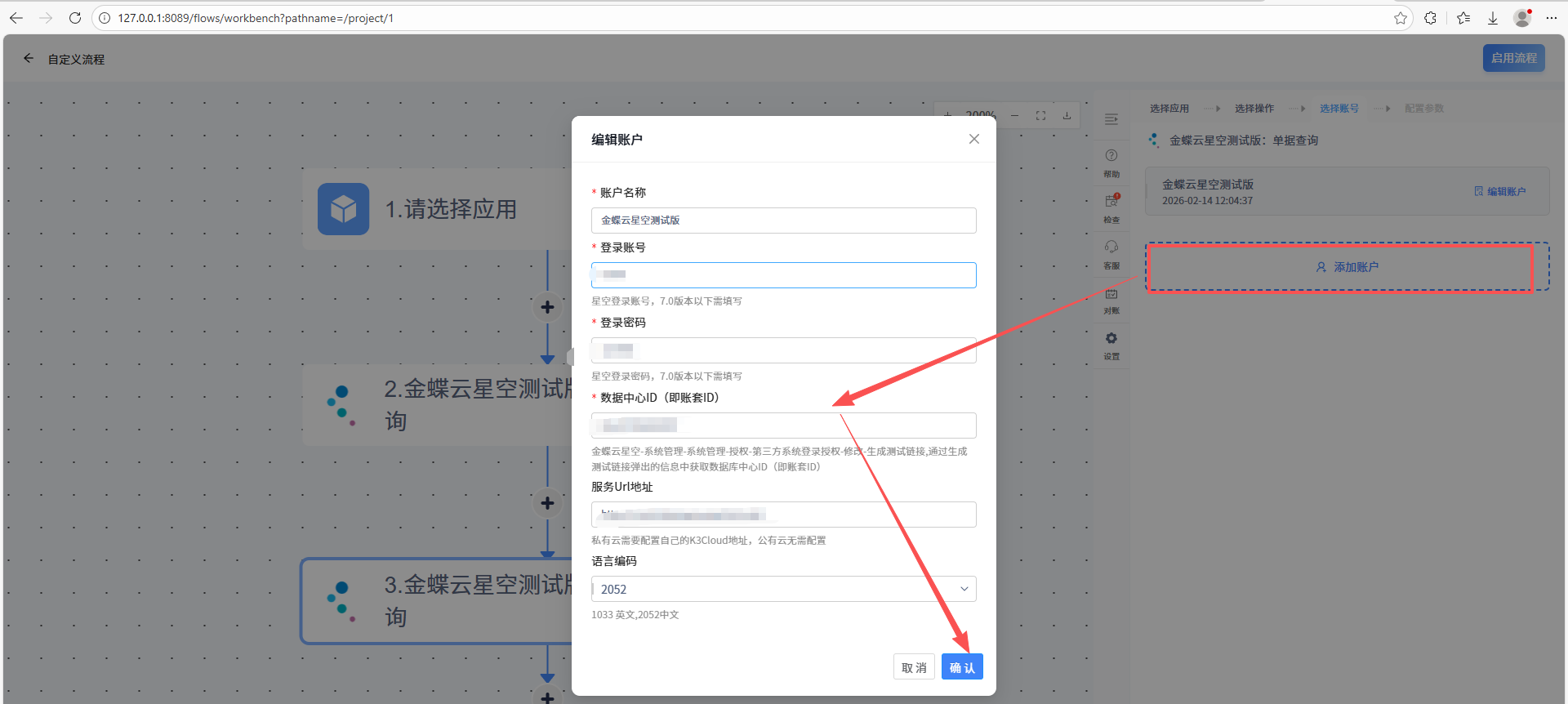Image resolution: width=1568 pixels, height=704 pixels.
Task: Switch to the 选择操作 step tab
Action: pos(1254,109)
